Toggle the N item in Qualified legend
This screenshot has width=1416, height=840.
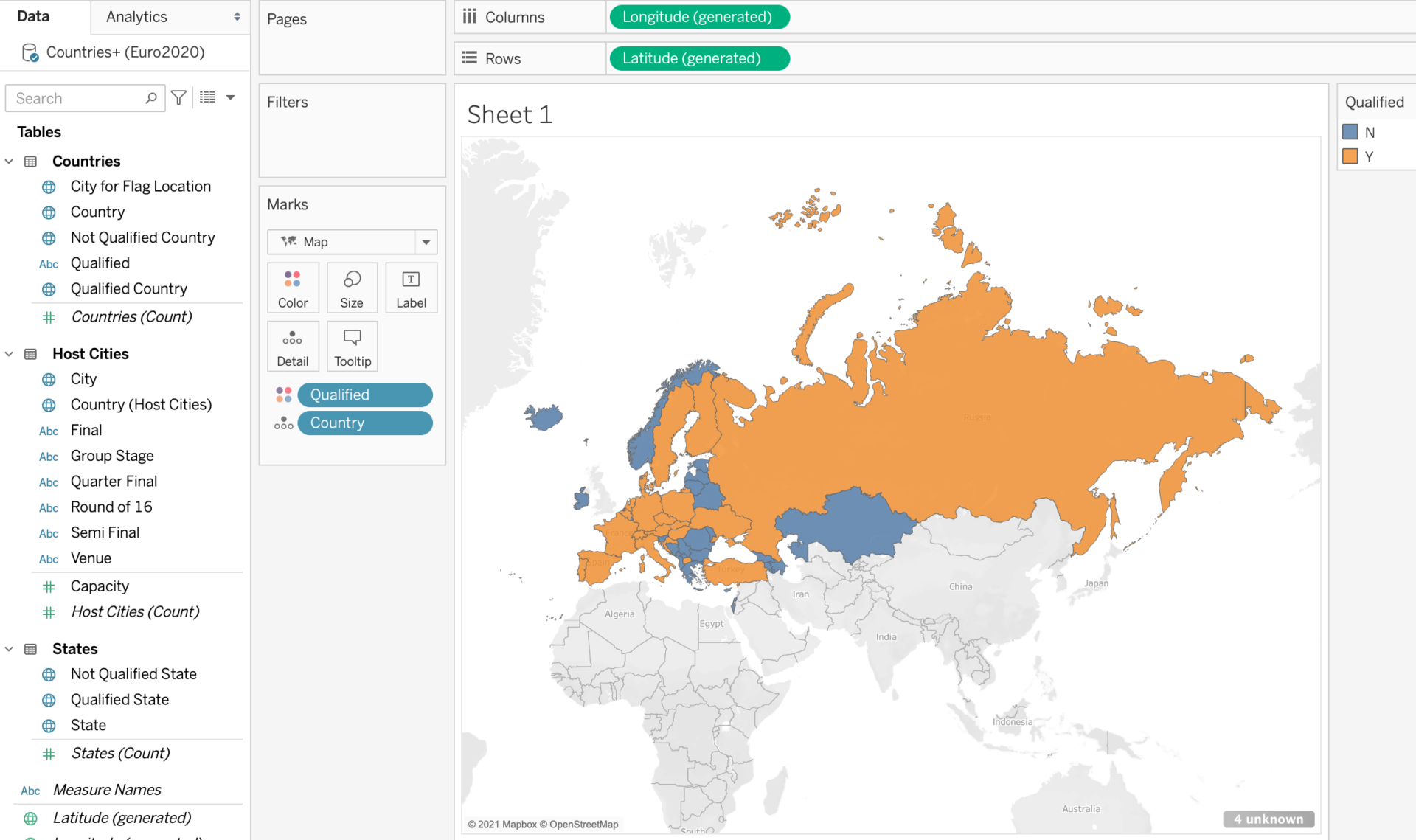click(x=1350, y=132)
